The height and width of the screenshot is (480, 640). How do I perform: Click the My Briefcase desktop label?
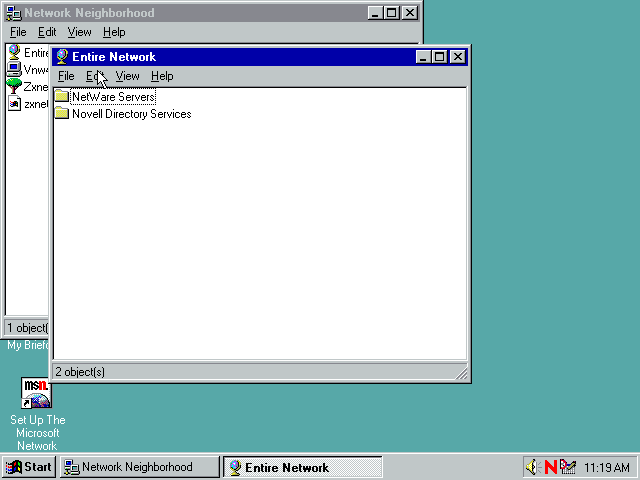(x=28, y=345)
